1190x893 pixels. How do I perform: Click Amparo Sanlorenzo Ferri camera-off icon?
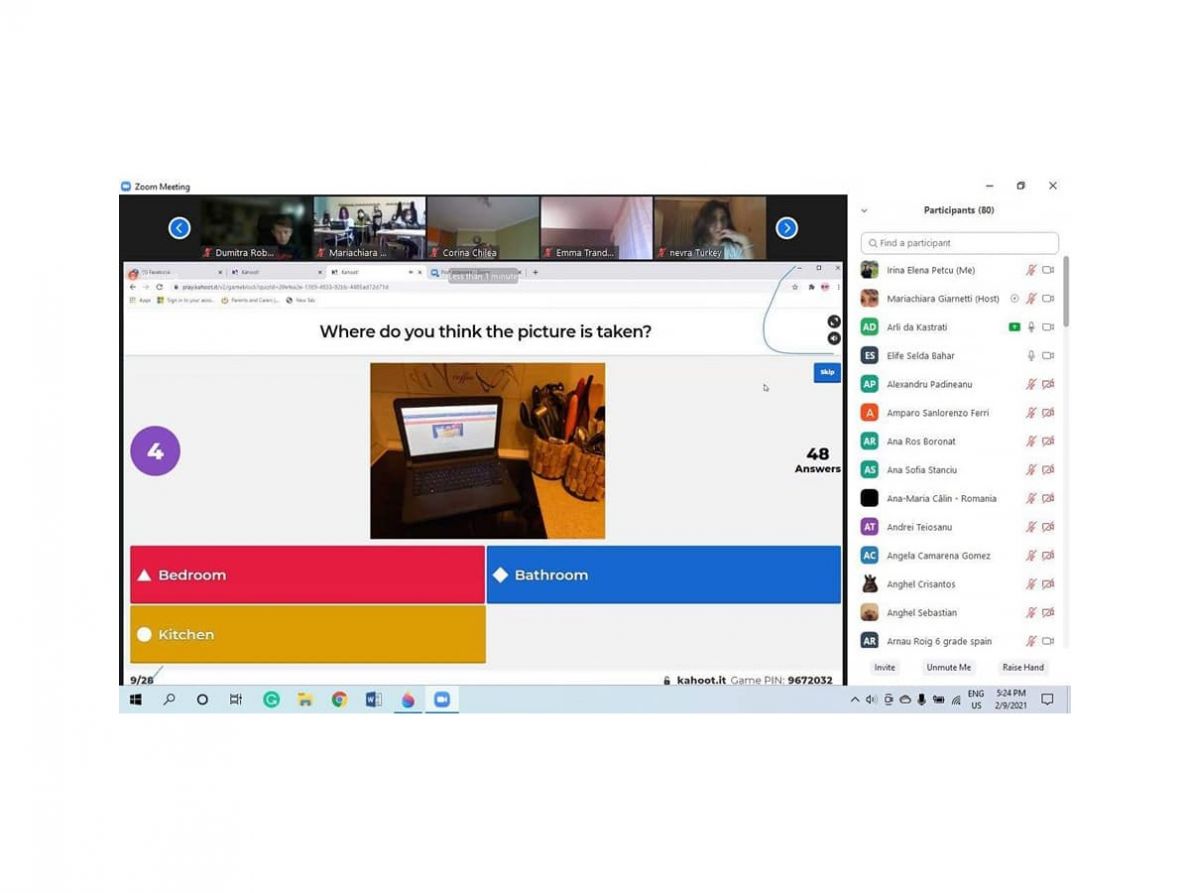click(x=1048, y=413)
